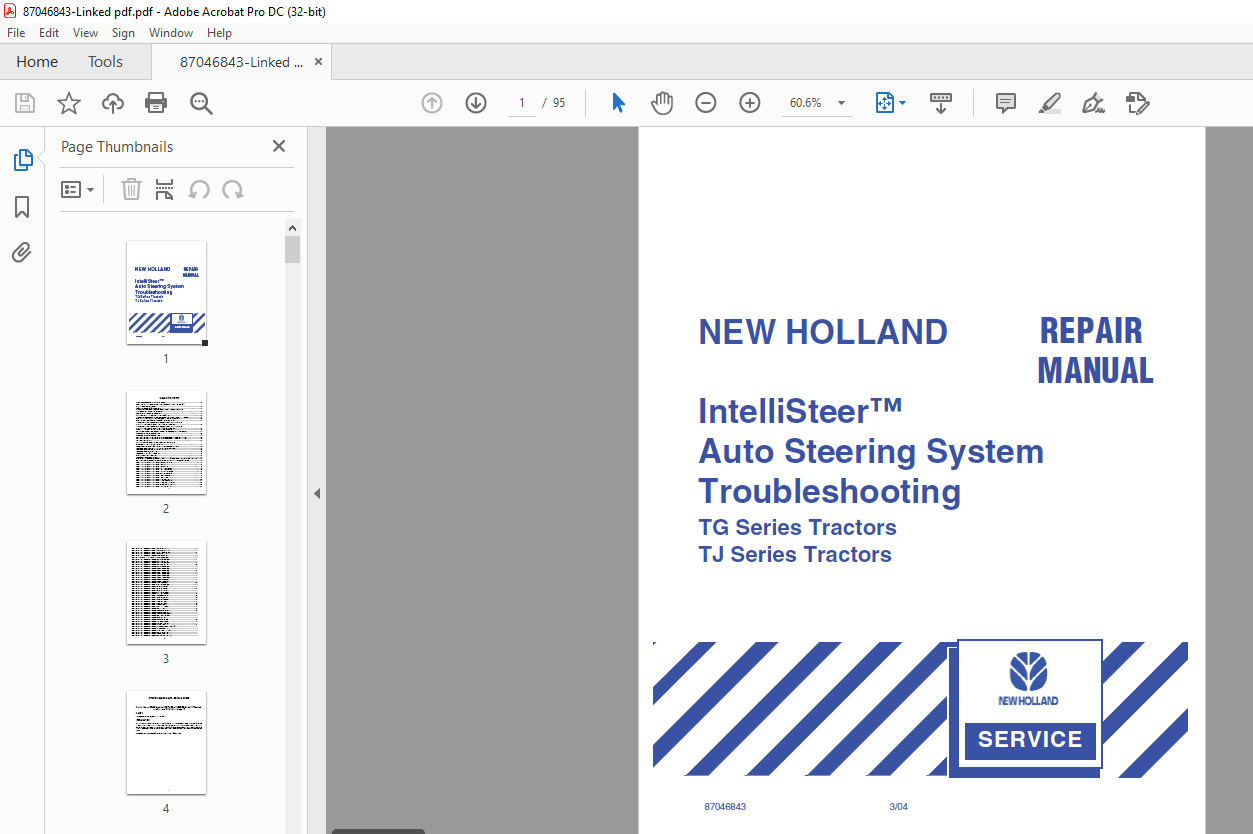This screenshot has height=834, width=1253.
Task: Open the Help menu
Action: click(x=219, y=33)
